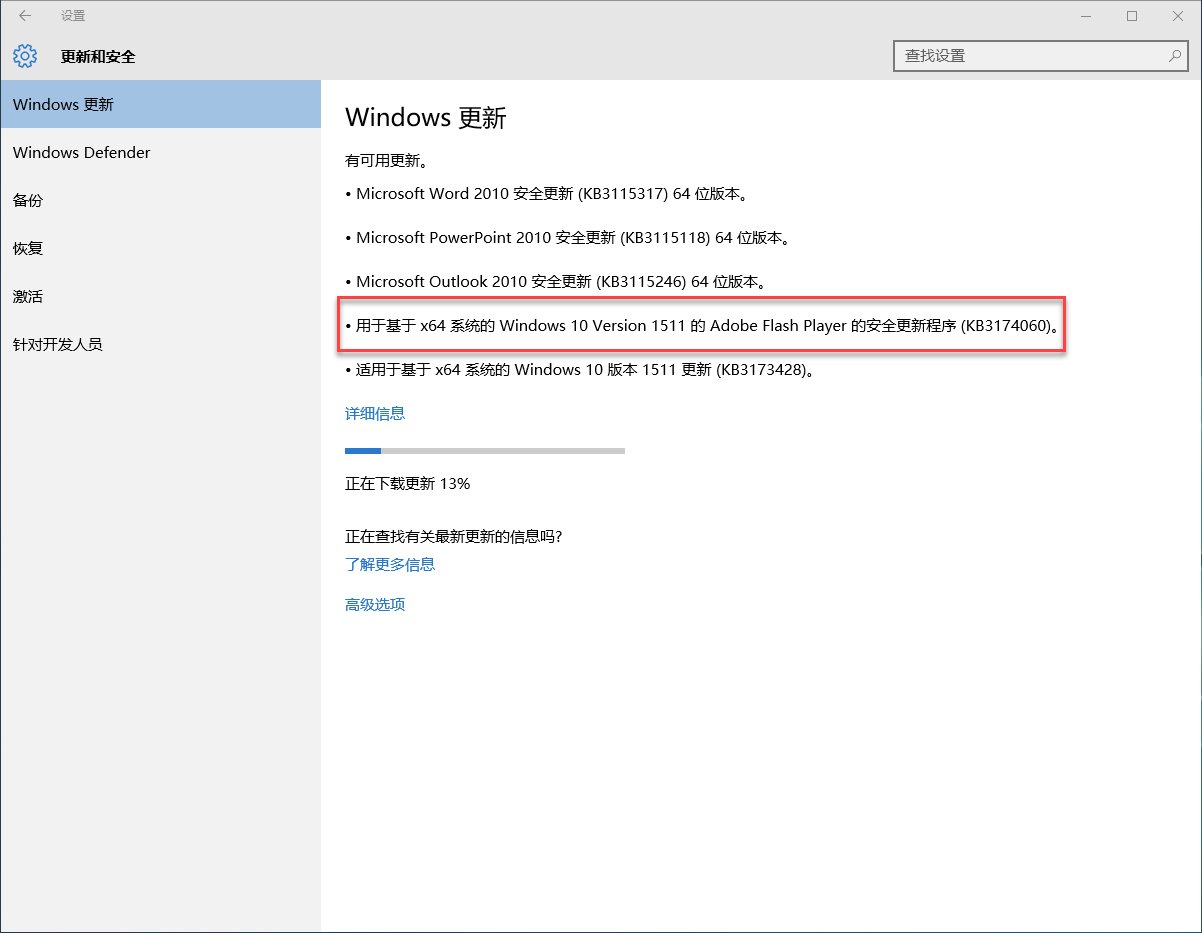Select the KB3174060 Adobe Flash Player update entry
Viewport: 1202px width, 933px height.
click(700, 325)
